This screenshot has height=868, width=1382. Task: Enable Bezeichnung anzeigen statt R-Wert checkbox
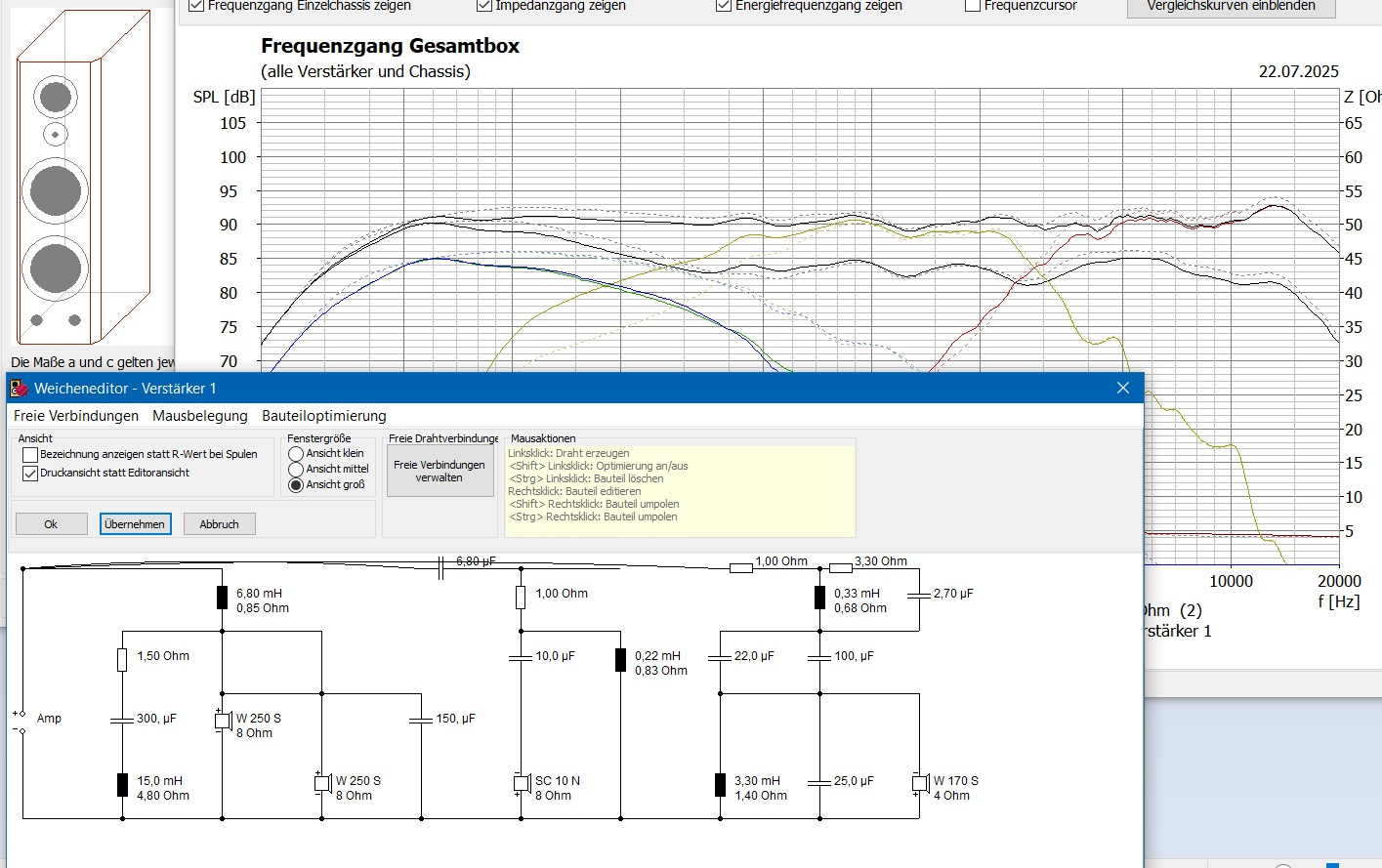pyautogui.click(x=30, y=454)
